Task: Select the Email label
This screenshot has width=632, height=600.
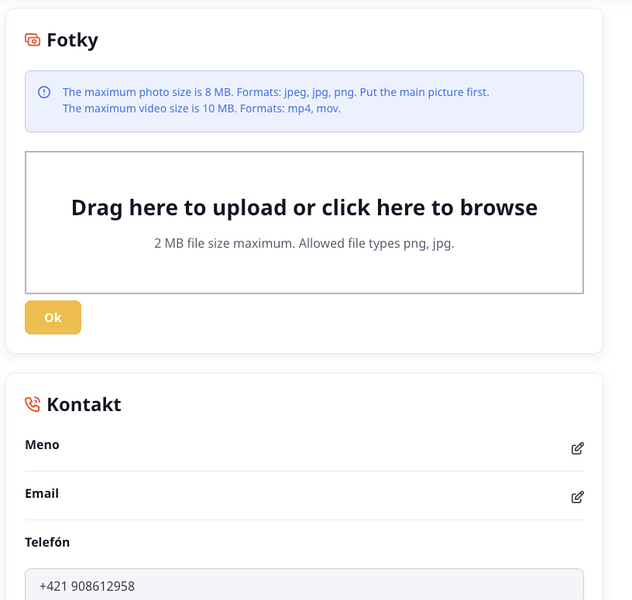Action: pos(42,494)
